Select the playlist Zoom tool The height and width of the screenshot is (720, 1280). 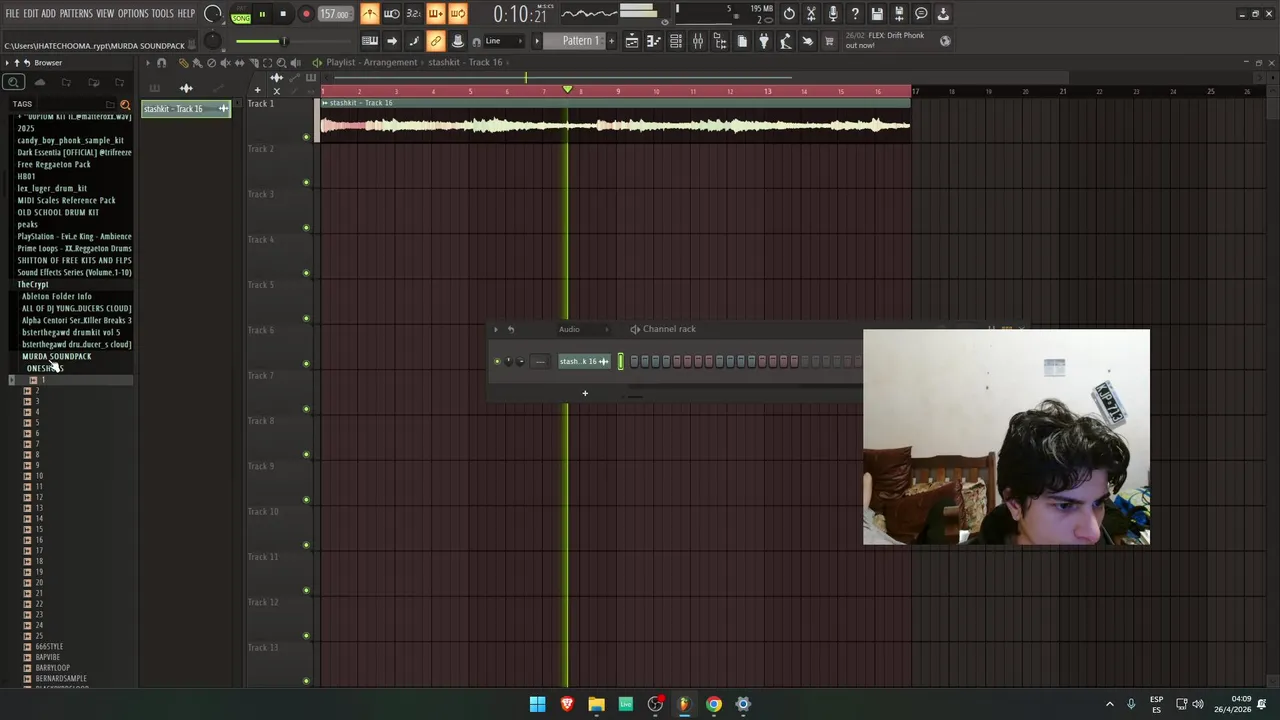281,62
